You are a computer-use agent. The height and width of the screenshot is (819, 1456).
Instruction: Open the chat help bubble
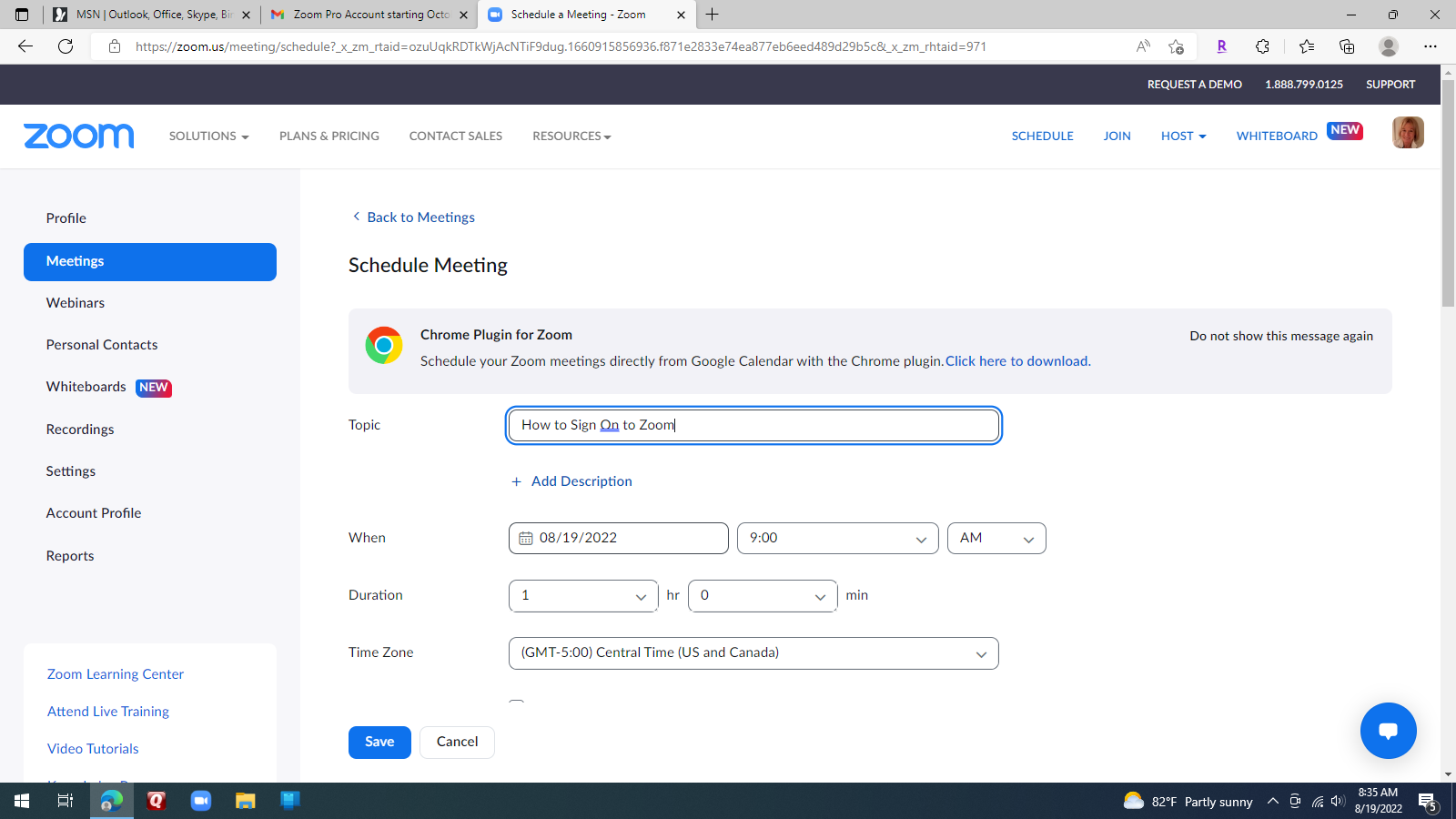click(1388, 731)
